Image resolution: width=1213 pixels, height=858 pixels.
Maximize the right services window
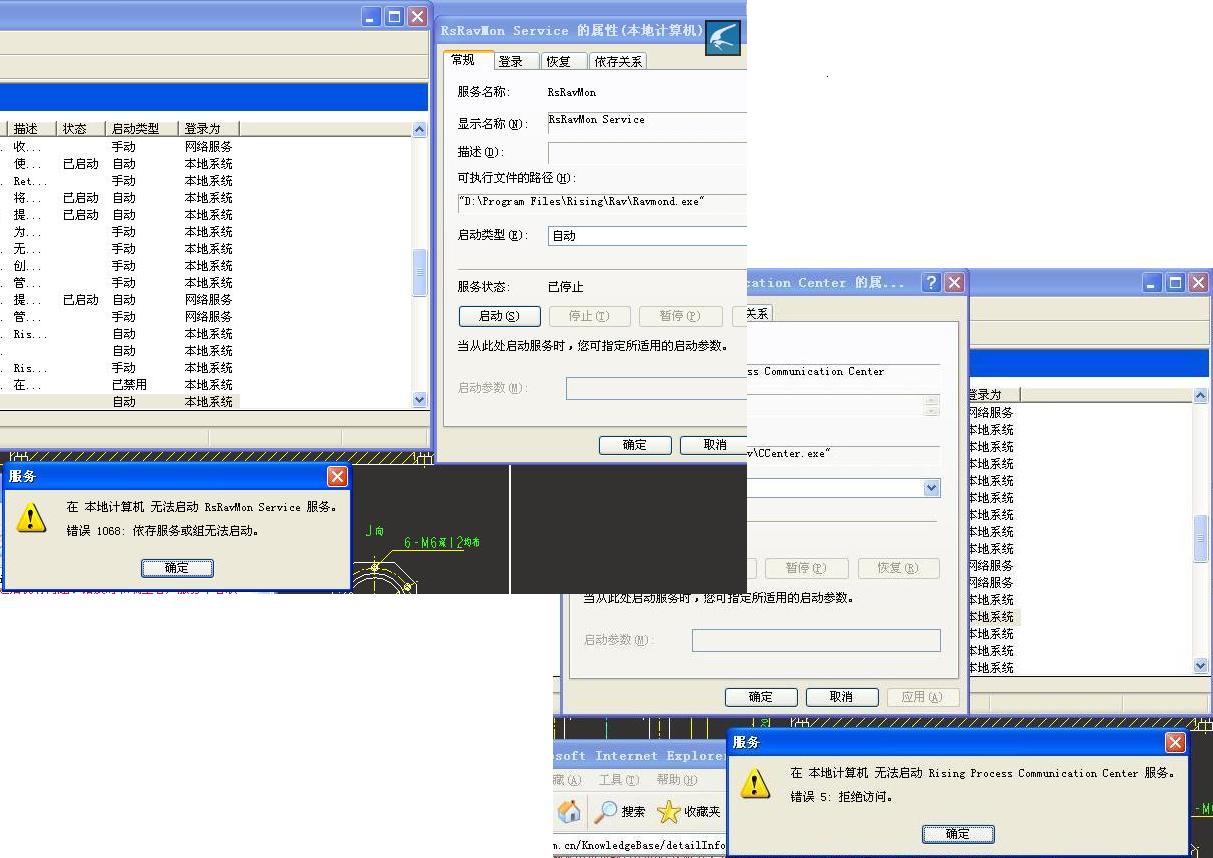pos(1175,283)
